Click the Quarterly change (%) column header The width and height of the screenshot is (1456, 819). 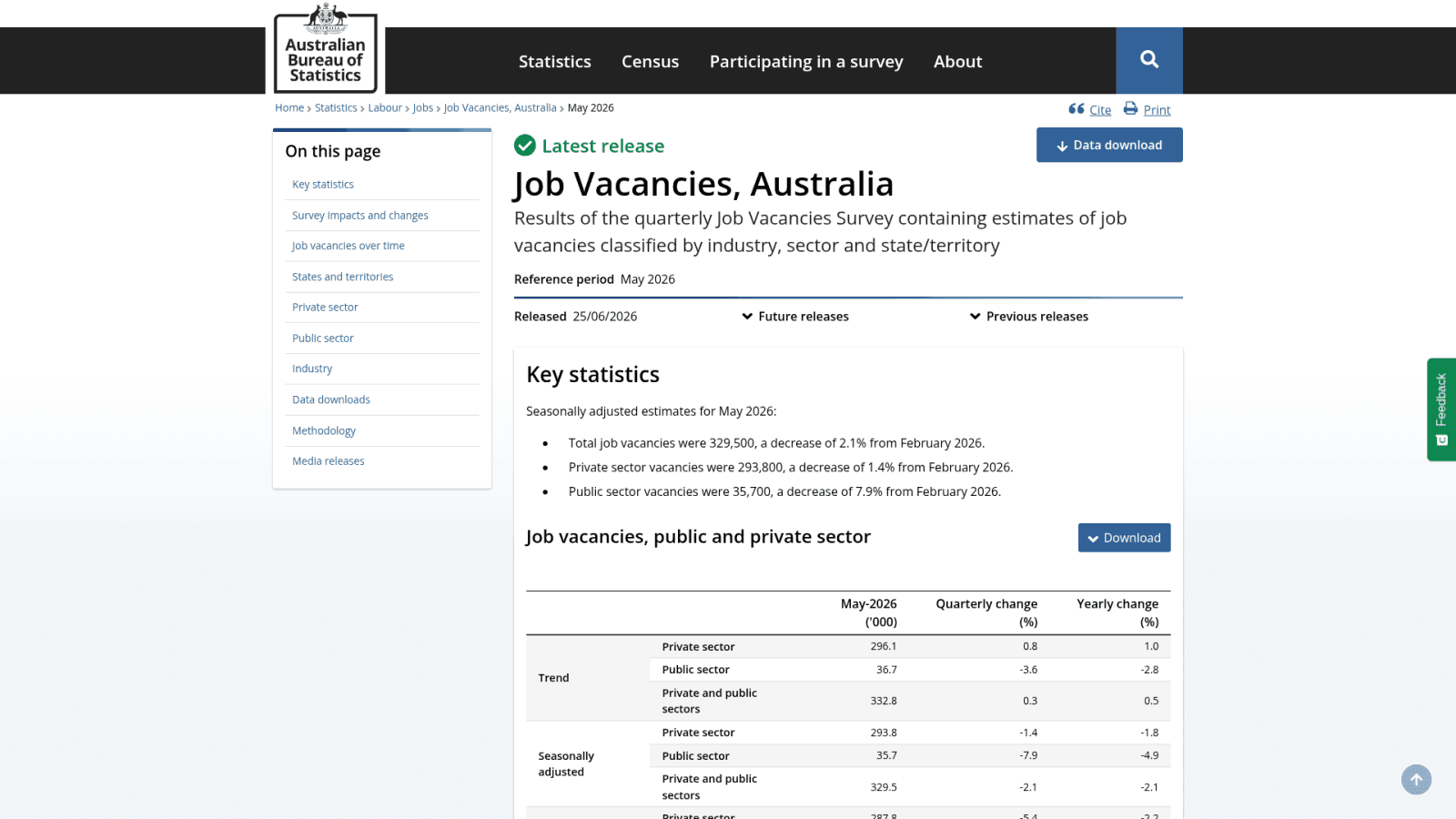pyautogui.click(x=986, y=612)
